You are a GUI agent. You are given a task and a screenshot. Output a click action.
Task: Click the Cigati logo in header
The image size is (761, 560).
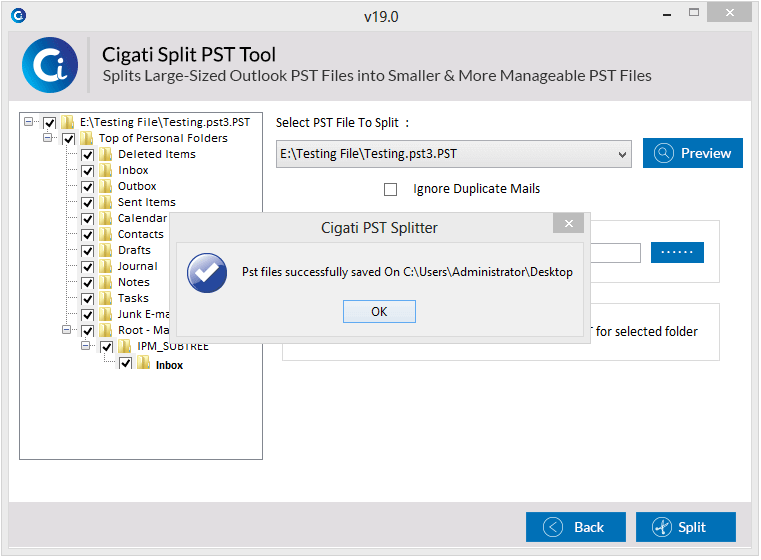pos(50,65)
